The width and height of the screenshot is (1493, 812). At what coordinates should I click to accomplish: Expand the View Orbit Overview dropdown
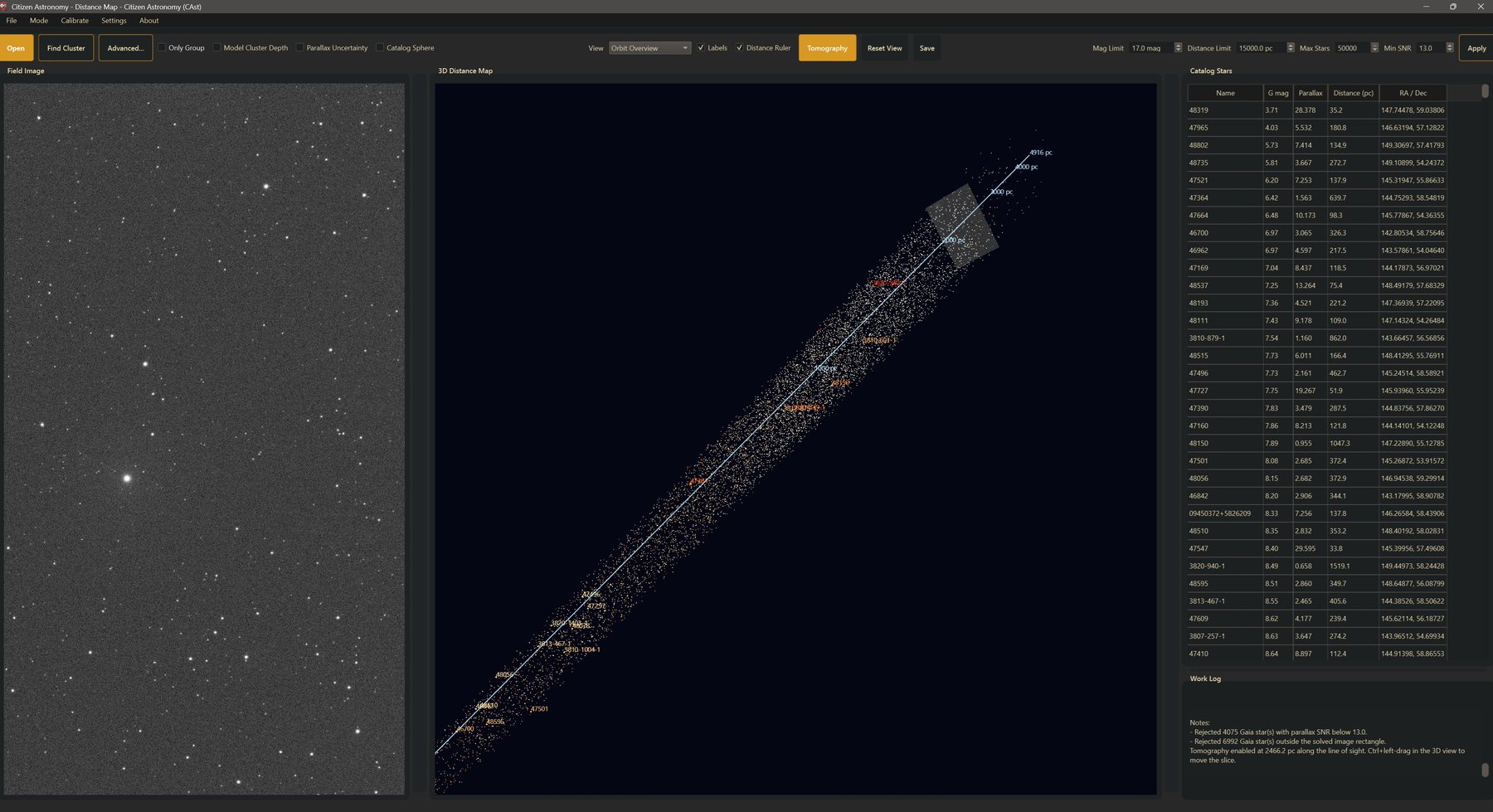coord(649,48)
